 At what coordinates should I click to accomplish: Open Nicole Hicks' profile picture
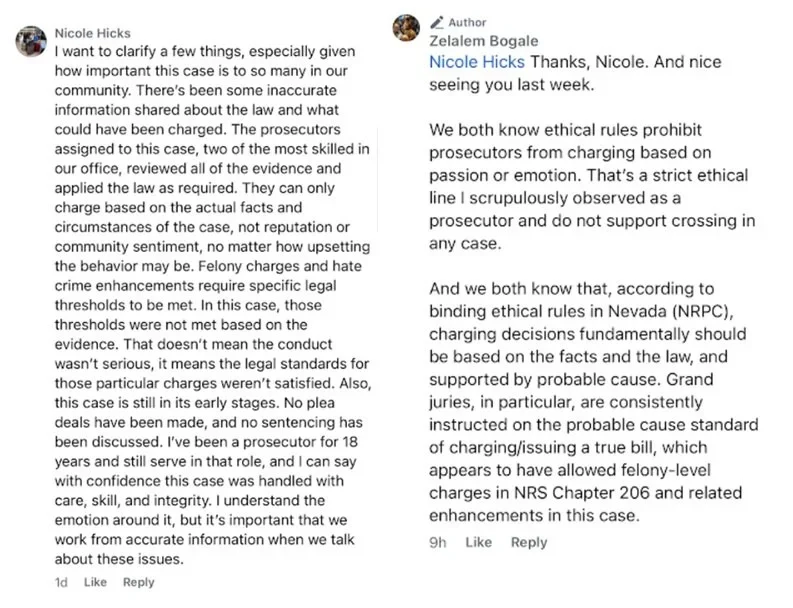31,41
